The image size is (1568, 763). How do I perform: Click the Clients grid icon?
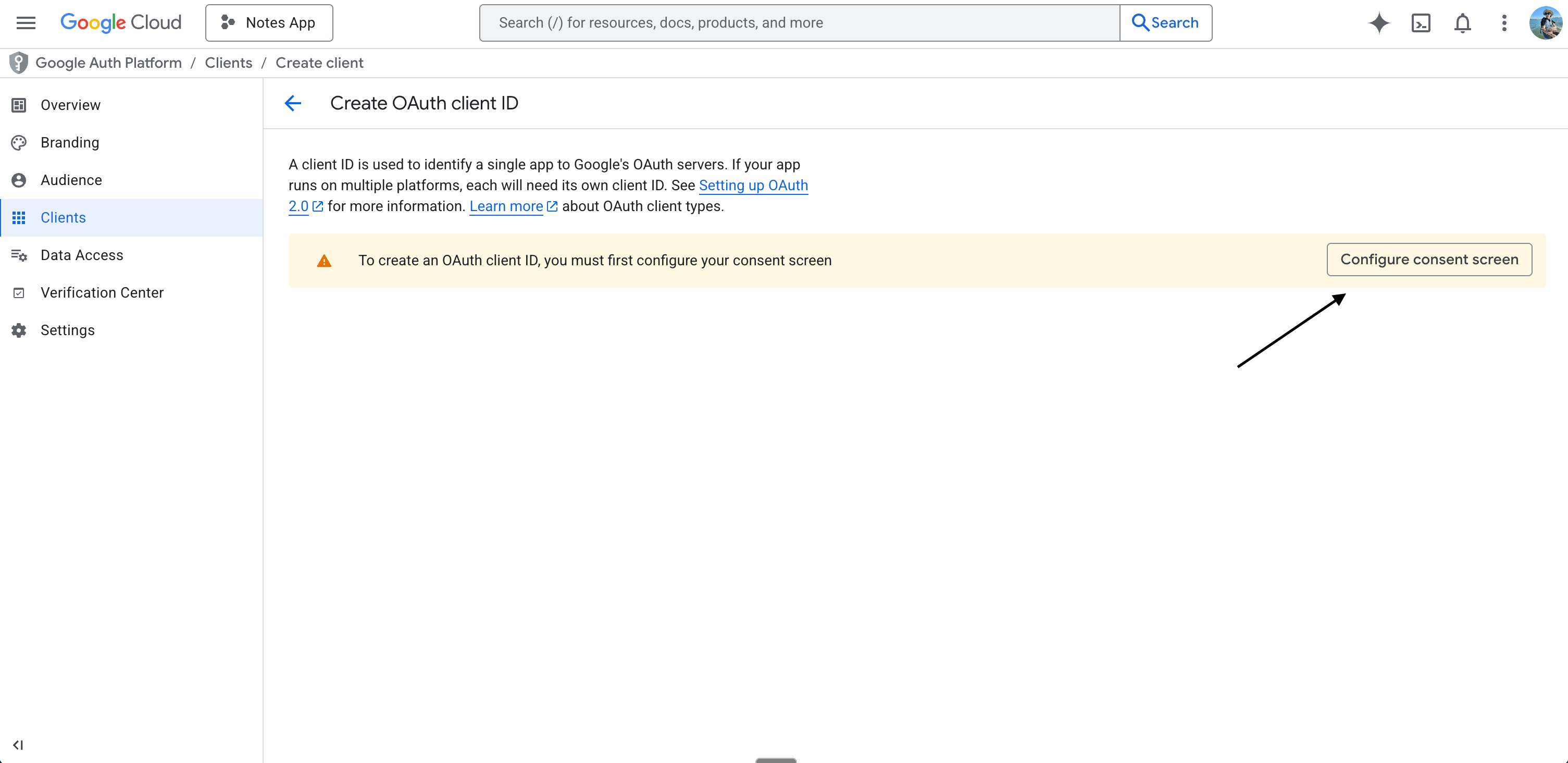[x=19, y=217]
